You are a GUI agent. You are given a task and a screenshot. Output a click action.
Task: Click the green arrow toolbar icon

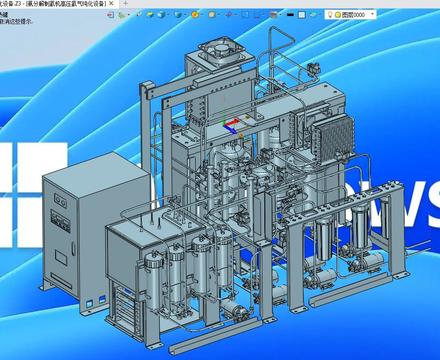point(121,15)
